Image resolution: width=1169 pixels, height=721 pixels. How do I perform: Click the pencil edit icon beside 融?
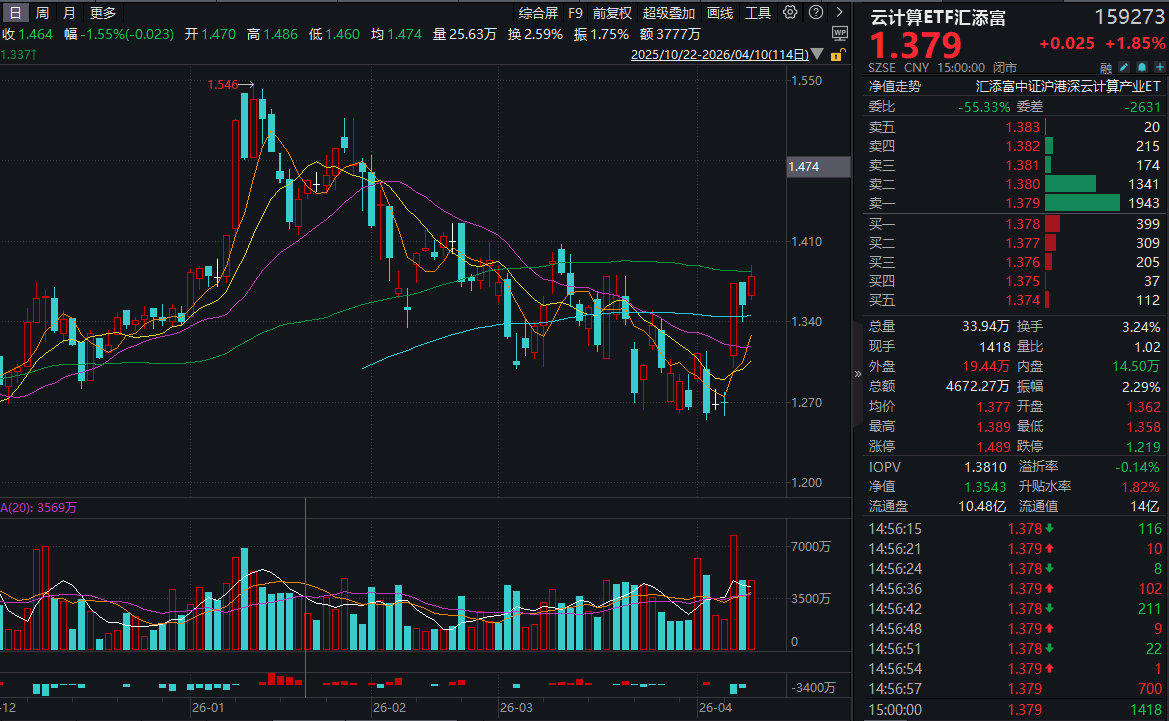[1124, 65]
